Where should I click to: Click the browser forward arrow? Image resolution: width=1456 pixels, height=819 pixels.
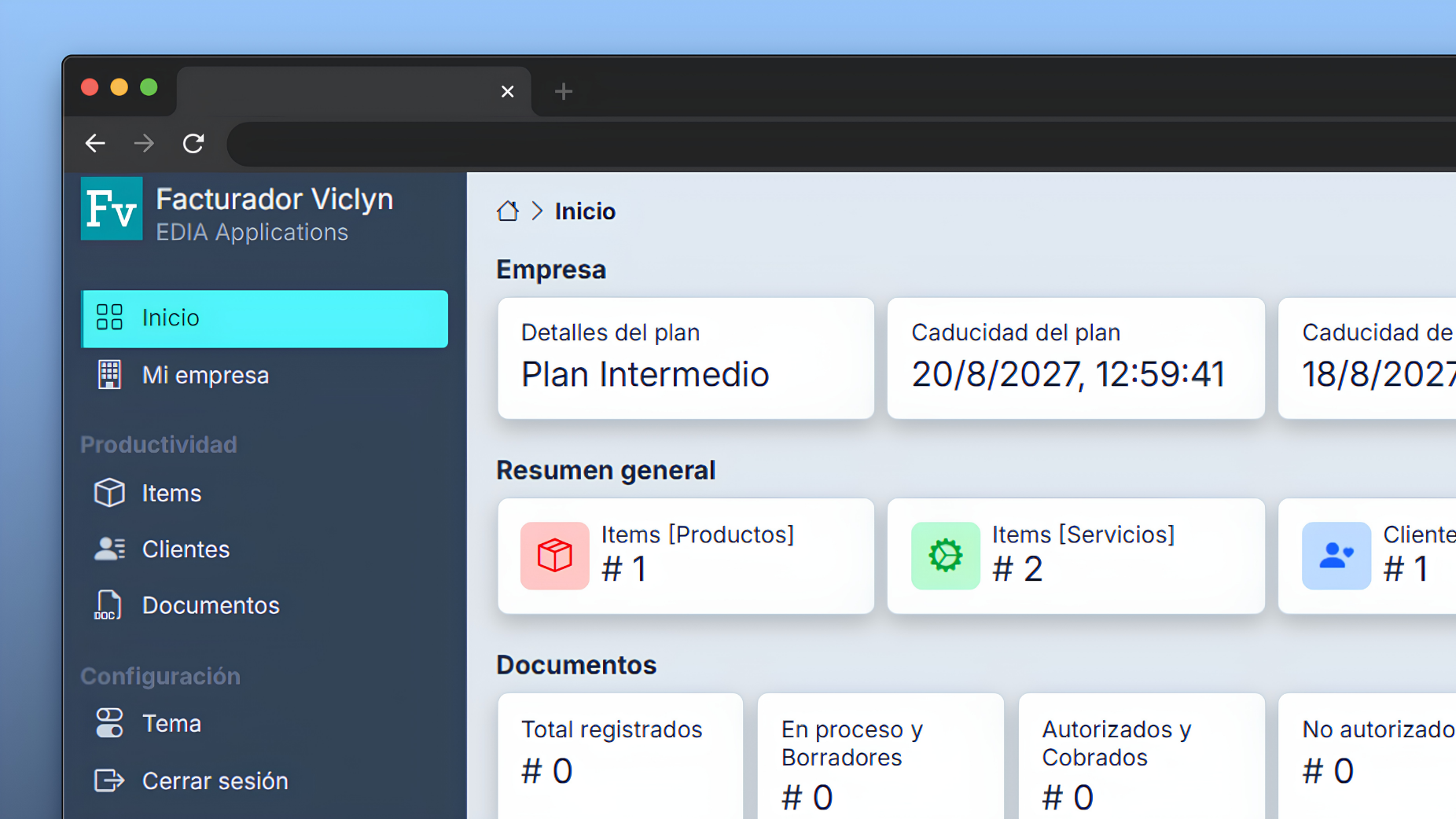144,143
